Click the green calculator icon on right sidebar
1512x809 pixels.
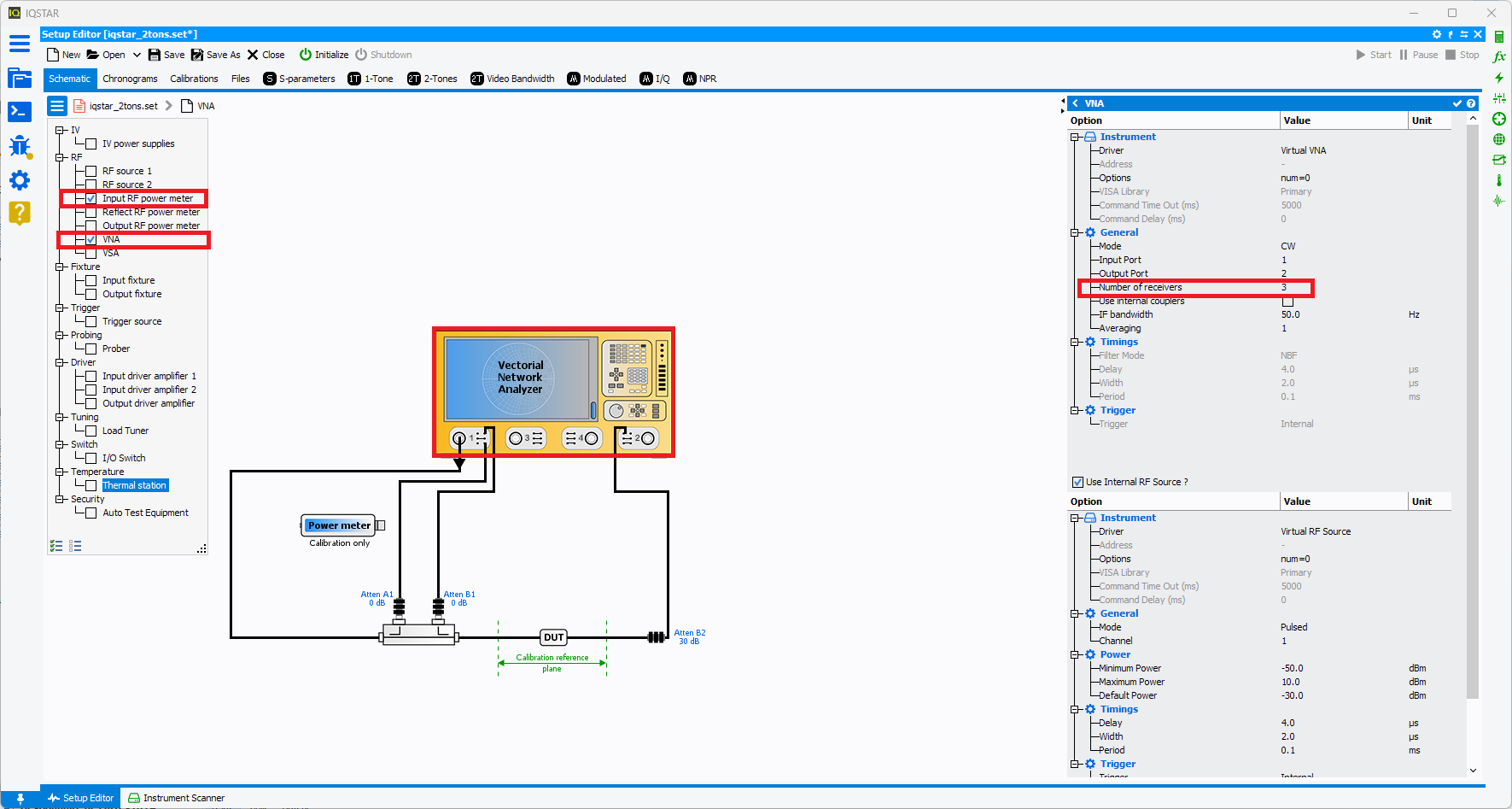(1498, 37)
